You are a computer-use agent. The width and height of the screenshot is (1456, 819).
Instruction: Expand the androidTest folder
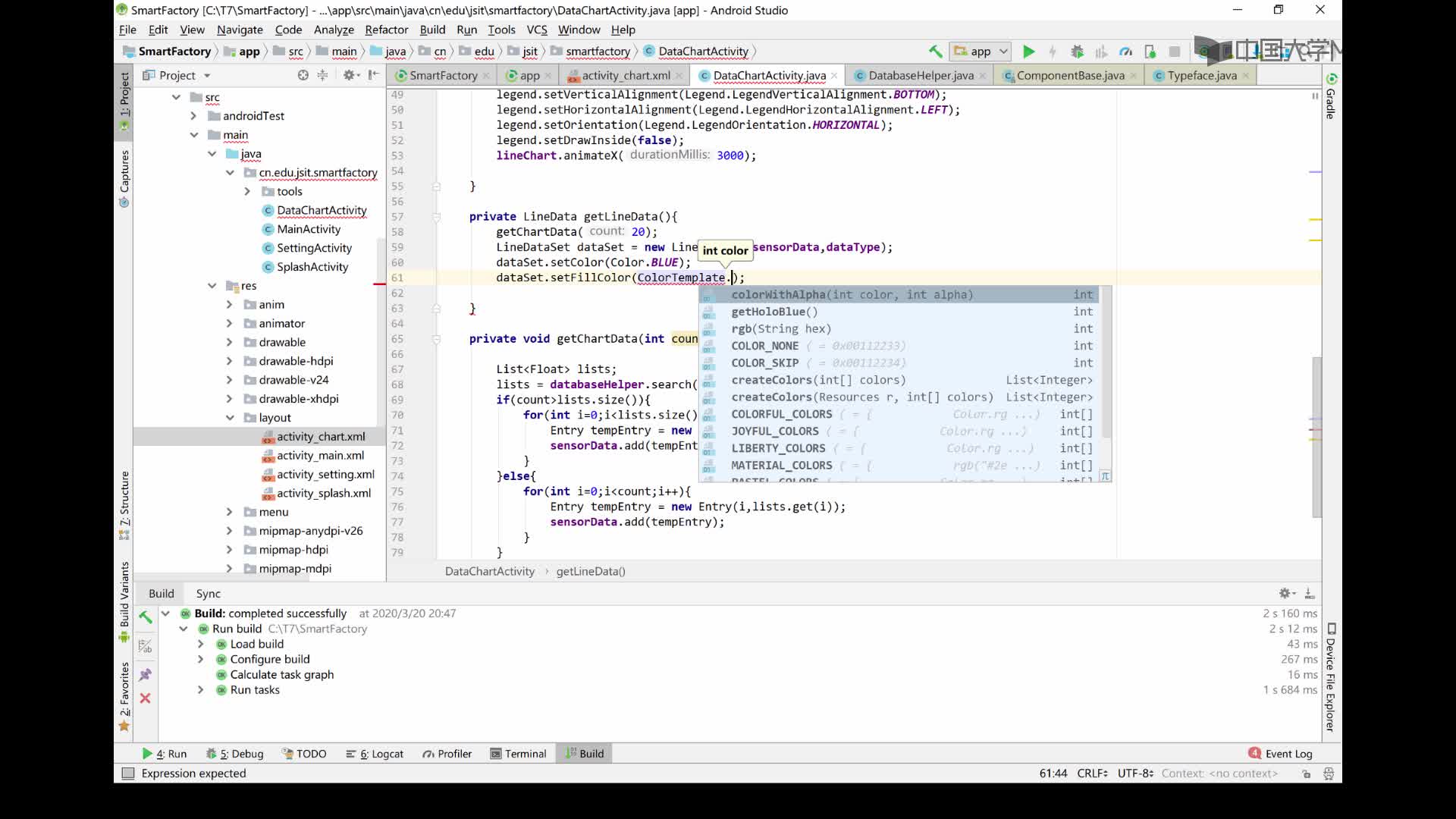pos(193,116)
